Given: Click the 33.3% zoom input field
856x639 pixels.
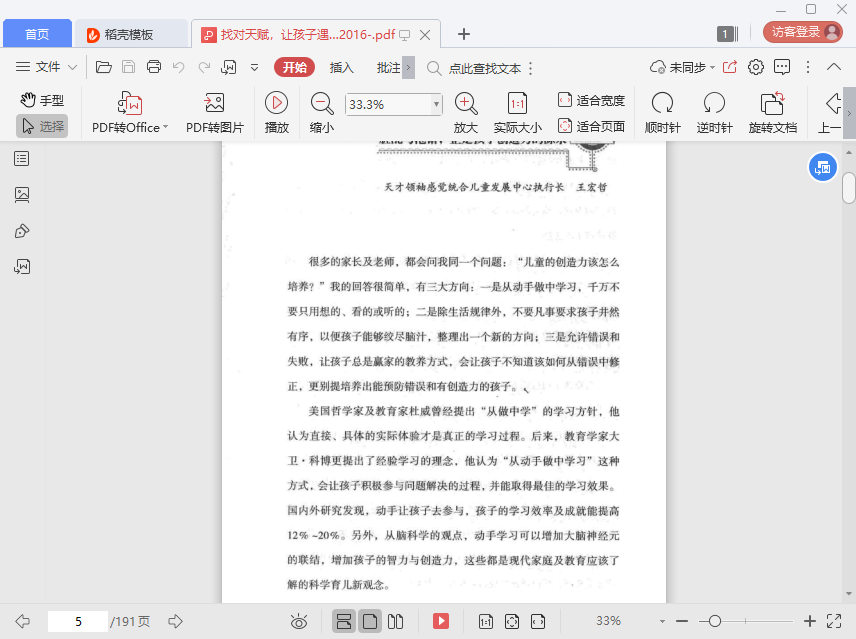Looking at the screenshot, I should point(388,104).
